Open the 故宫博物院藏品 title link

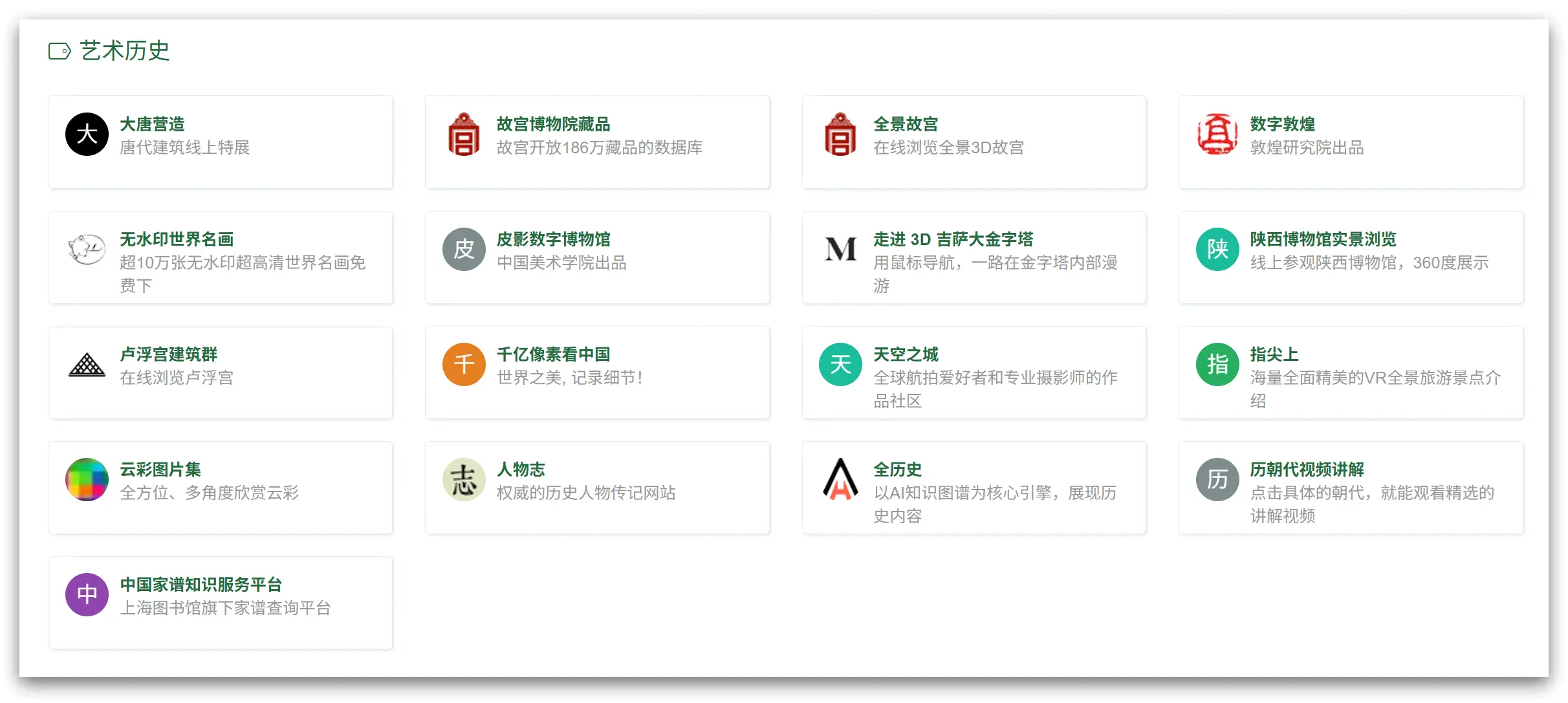pyautogui.click(x=554, y=124)
